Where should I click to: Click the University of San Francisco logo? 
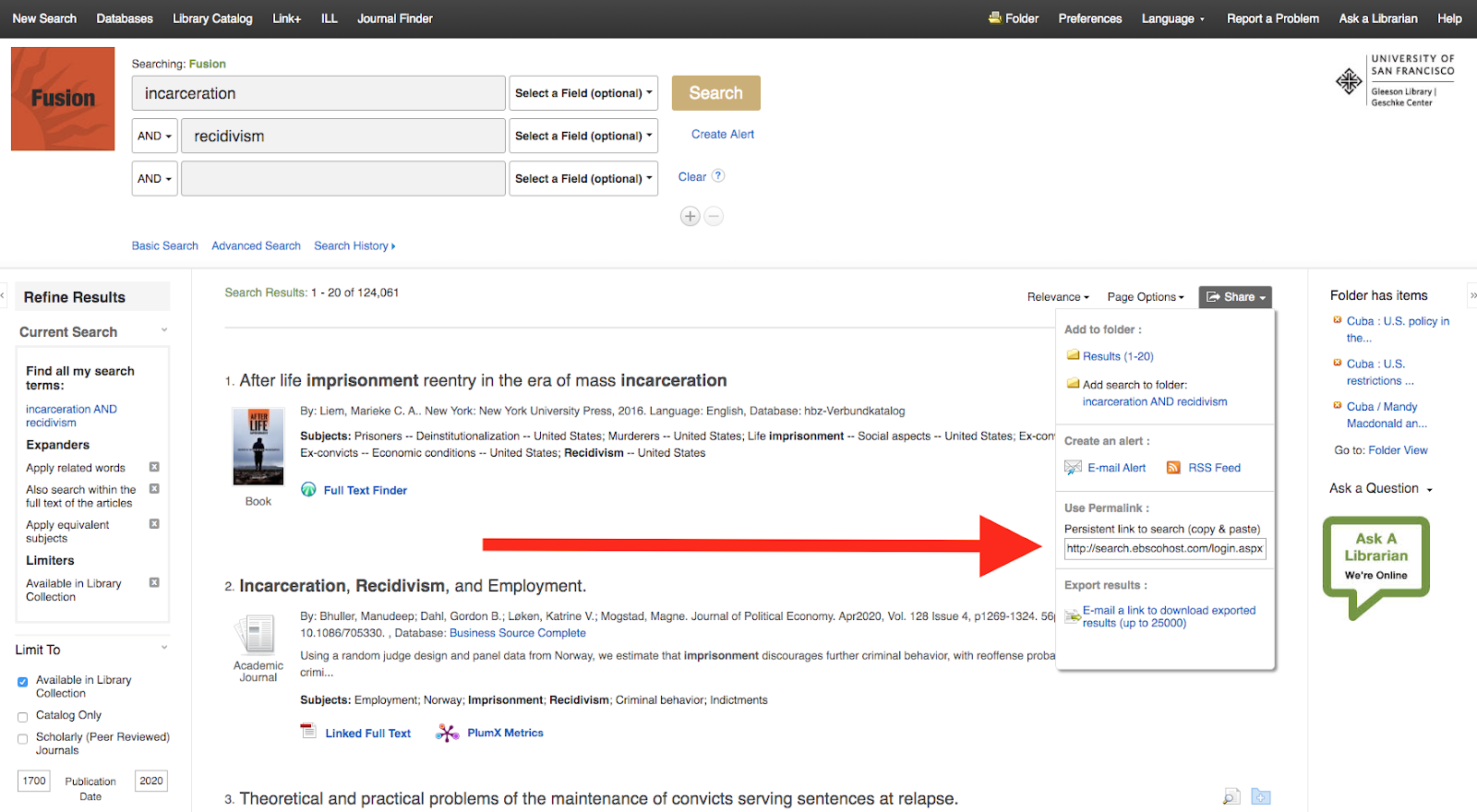pos(1395,80)
